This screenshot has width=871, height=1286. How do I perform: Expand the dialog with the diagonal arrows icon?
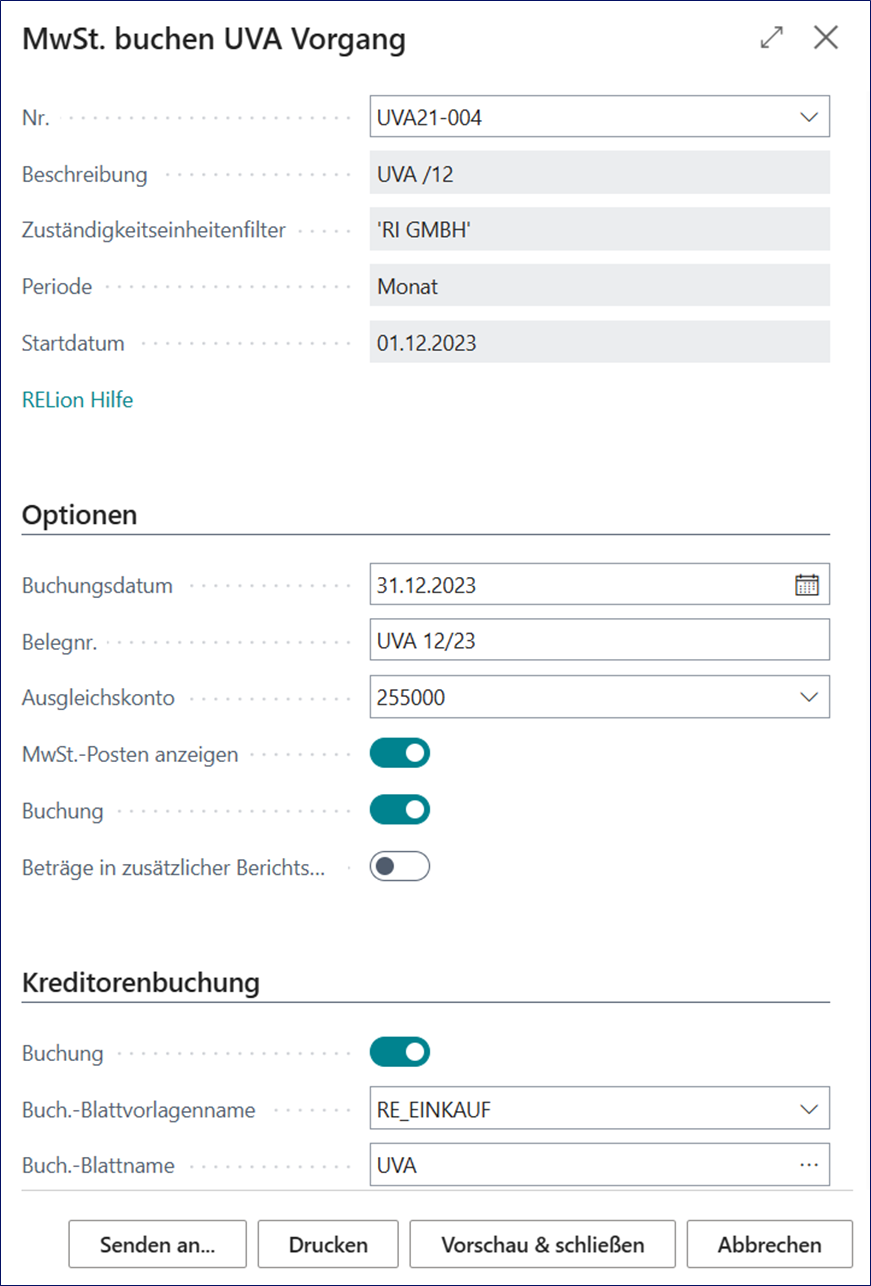point(772,38)
